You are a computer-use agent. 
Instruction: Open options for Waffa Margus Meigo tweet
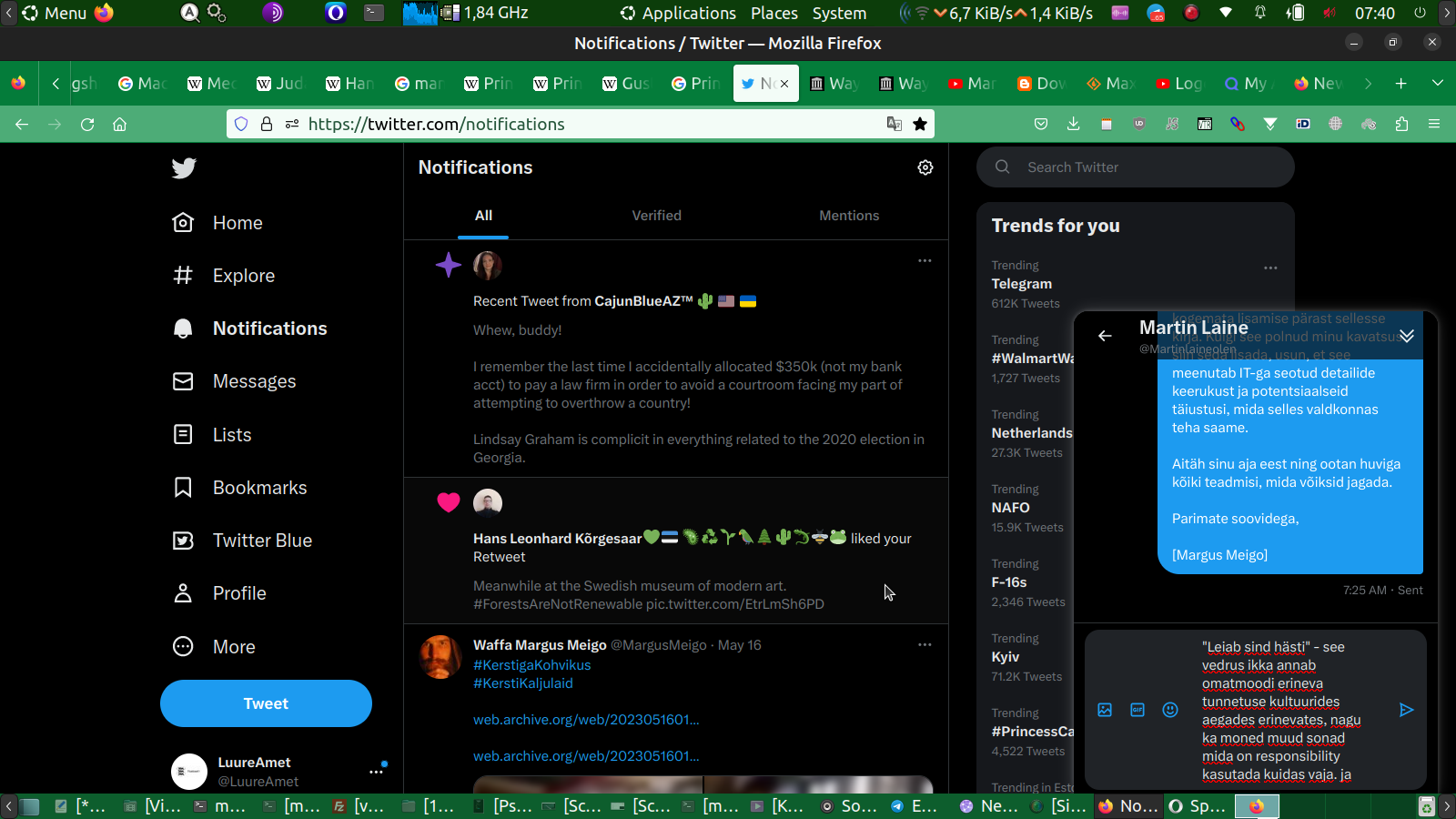click(925, 644)
